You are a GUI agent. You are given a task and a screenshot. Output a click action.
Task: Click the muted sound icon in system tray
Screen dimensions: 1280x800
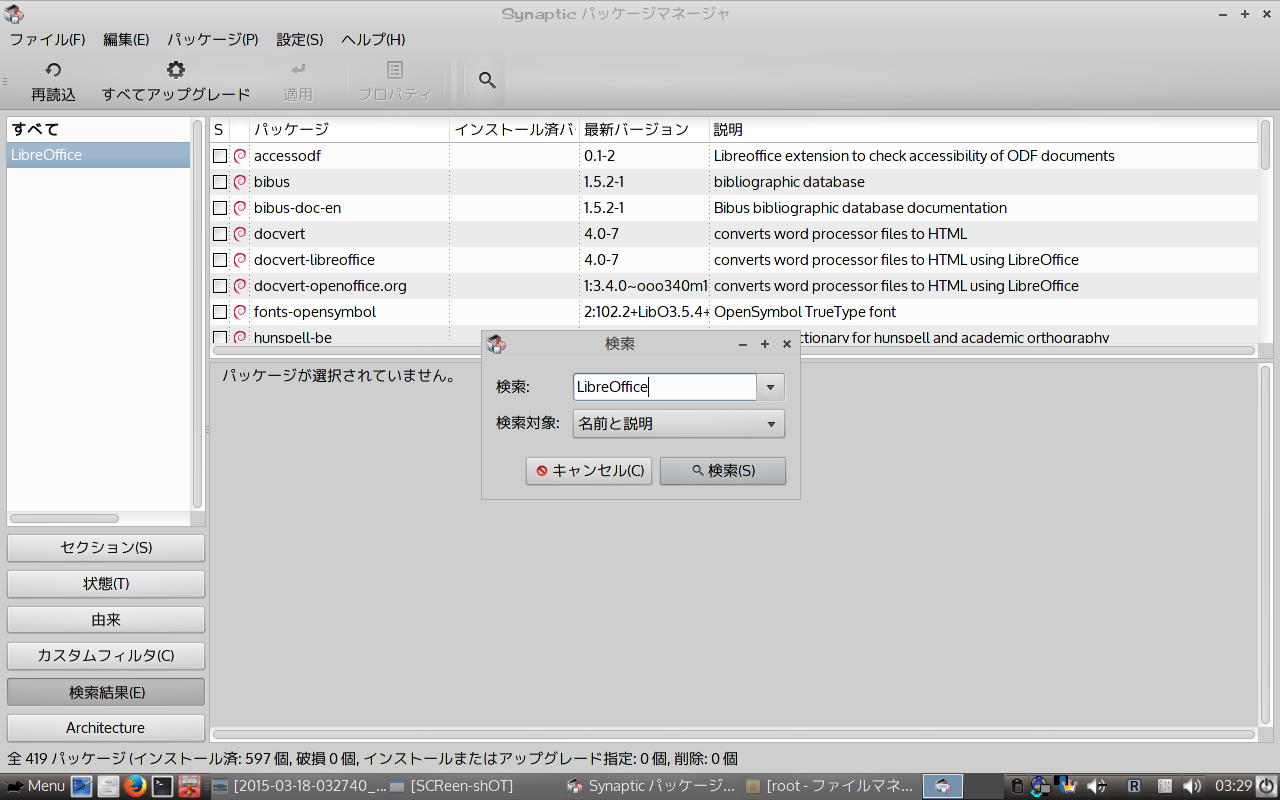tap(1098, 786)
